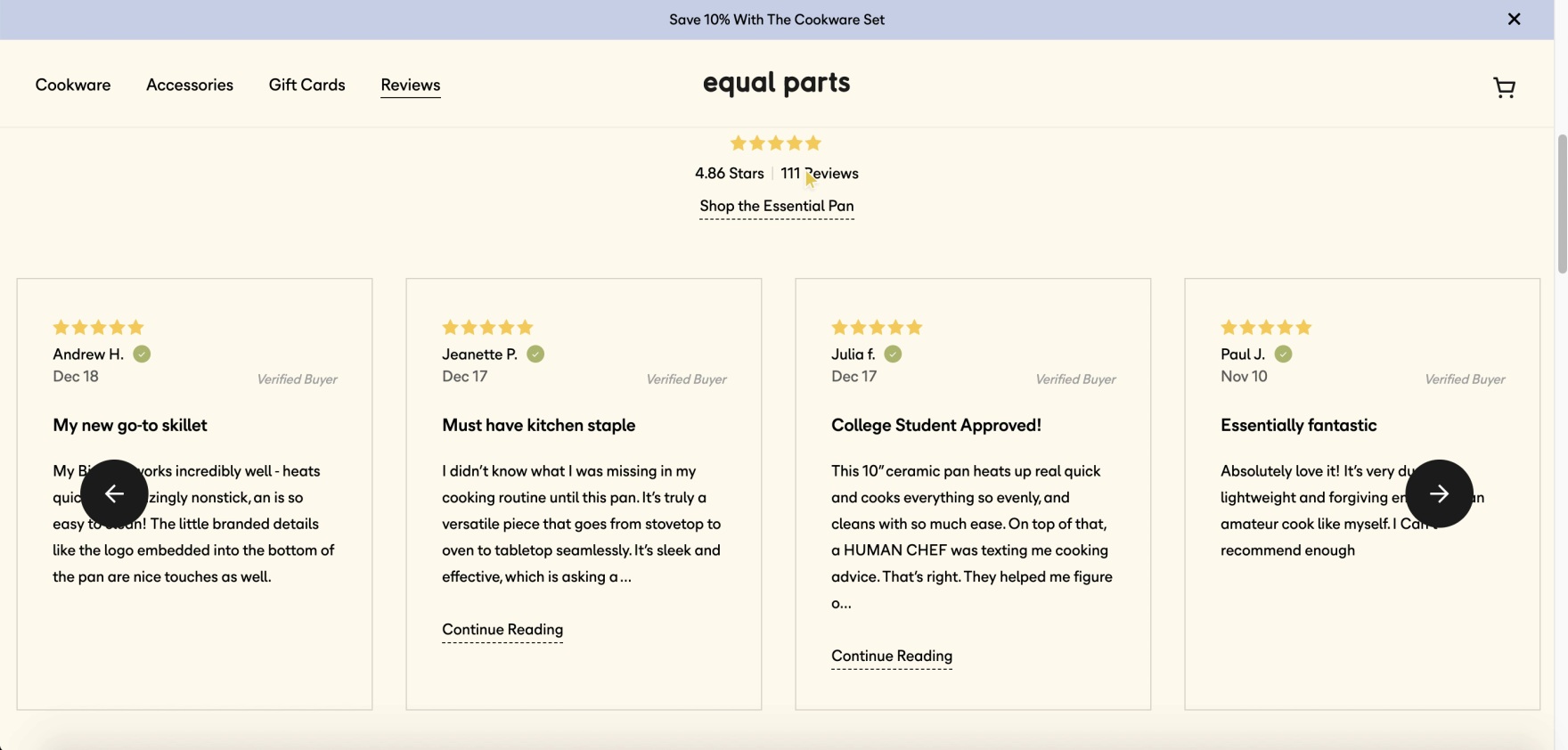
Task: Open the Cookware menu
Action: [x=73, y=86]
